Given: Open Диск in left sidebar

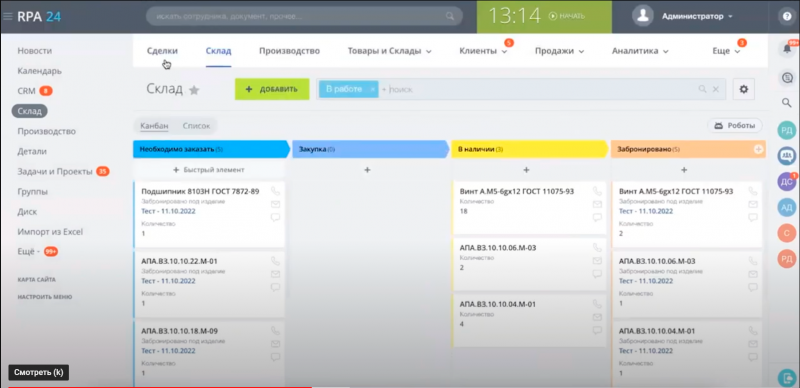Looking at the screenshot, I should coord(27,211).
